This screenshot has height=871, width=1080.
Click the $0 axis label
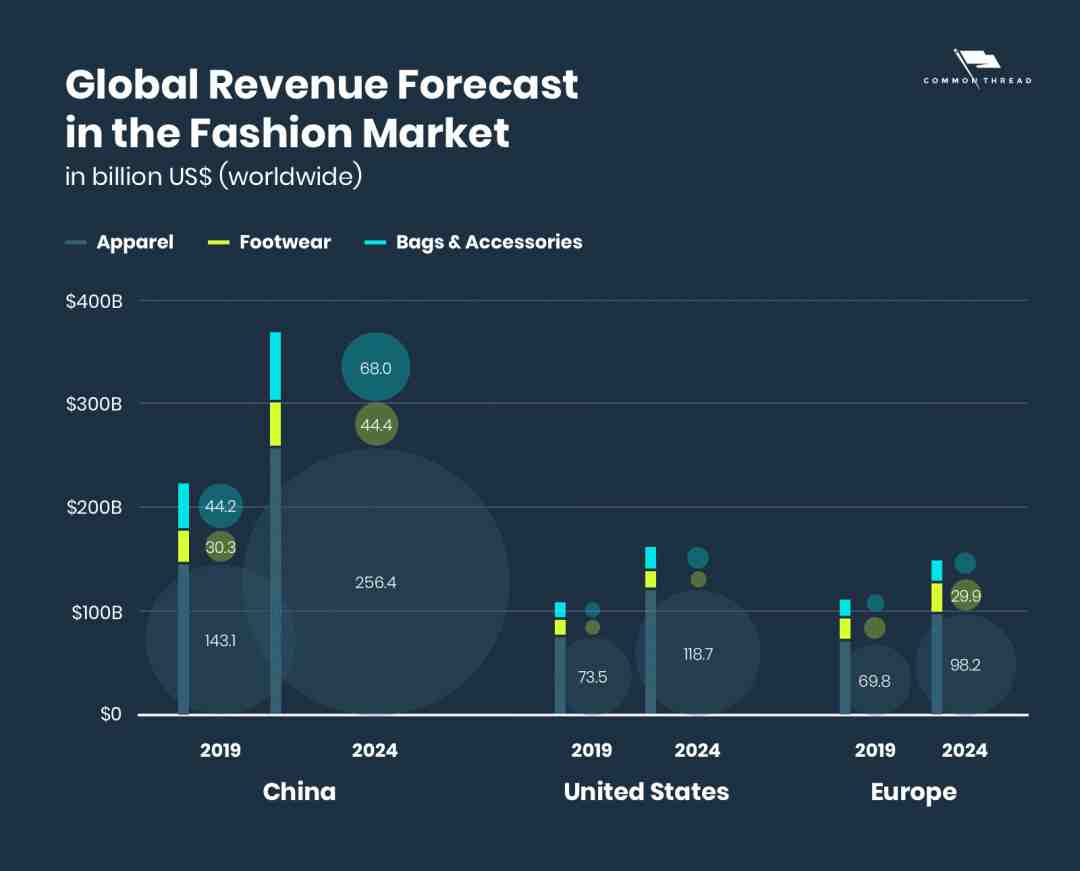pyautogui.click(x=111, y=714)
